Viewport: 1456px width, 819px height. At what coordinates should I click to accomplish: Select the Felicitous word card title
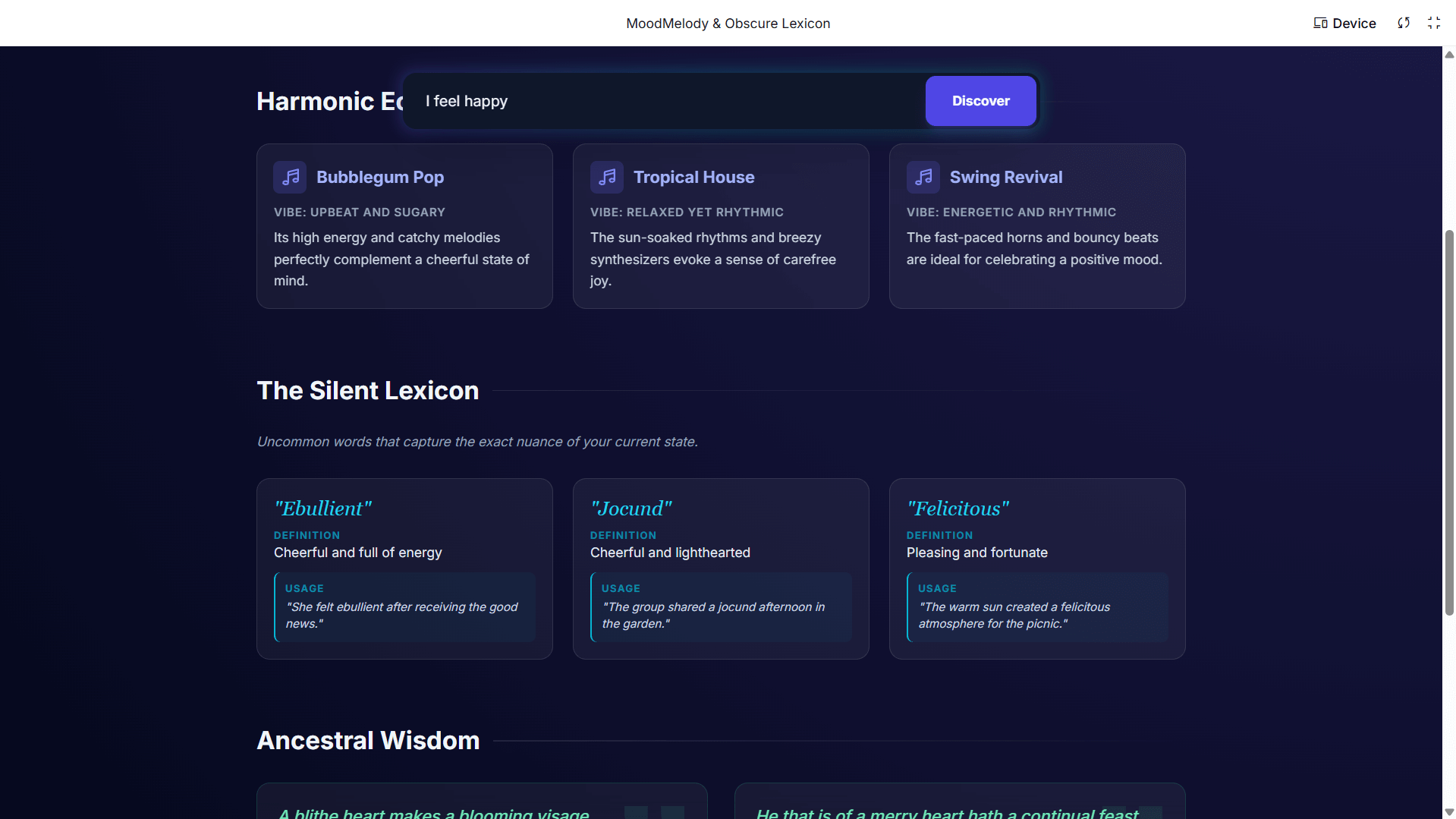click(x=958, y=509)
